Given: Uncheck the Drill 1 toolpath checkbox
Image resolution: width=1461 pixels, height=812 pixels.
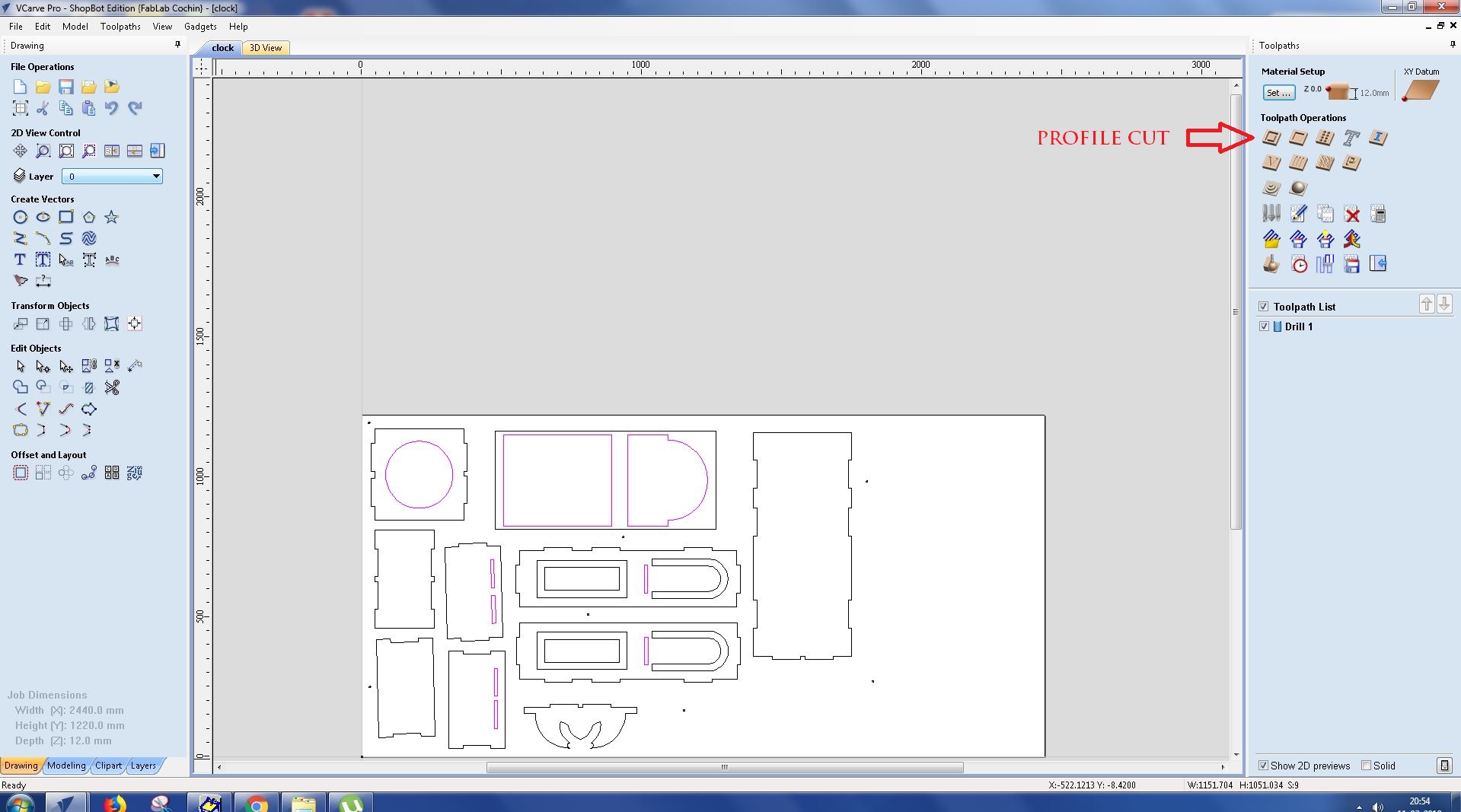Looking at the screenshot, I should tap(1265, 326).
